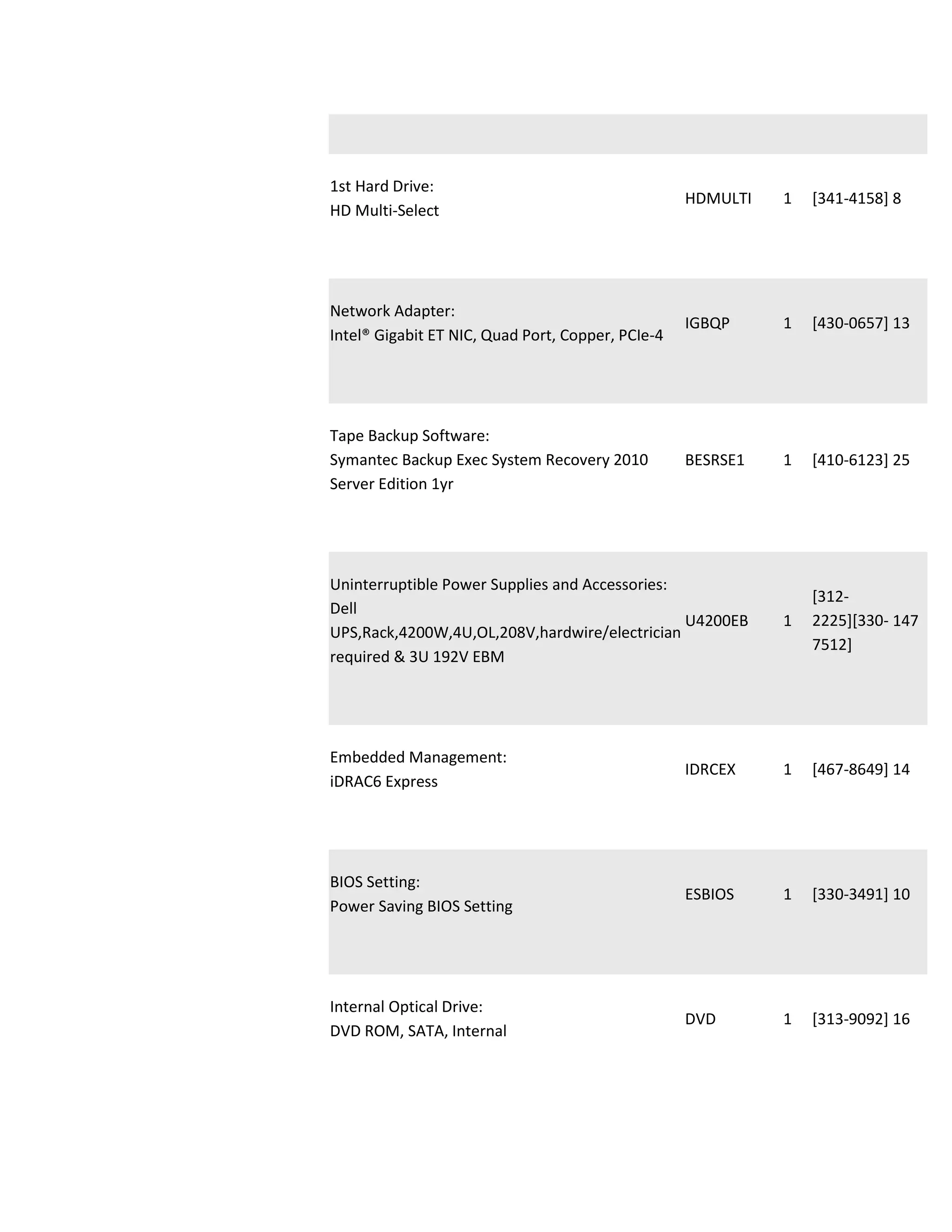The image size is (952, 1232).
Task: Click the ESBIOS product code
Action: pyautogui.click(x=709, y=894)
